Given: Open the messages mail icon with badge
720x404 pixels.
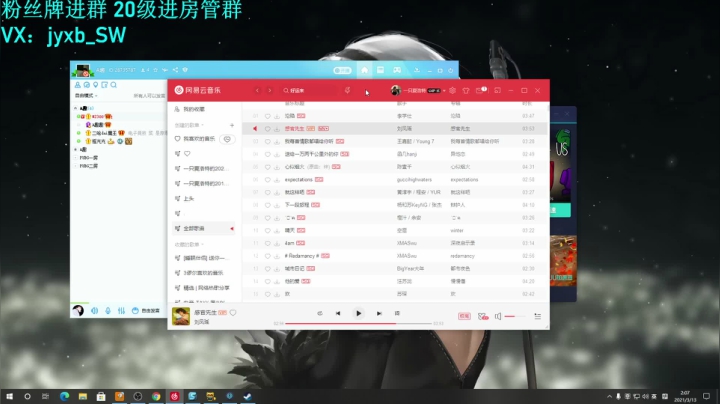Looking at the screenshot, I should point(481,90).
